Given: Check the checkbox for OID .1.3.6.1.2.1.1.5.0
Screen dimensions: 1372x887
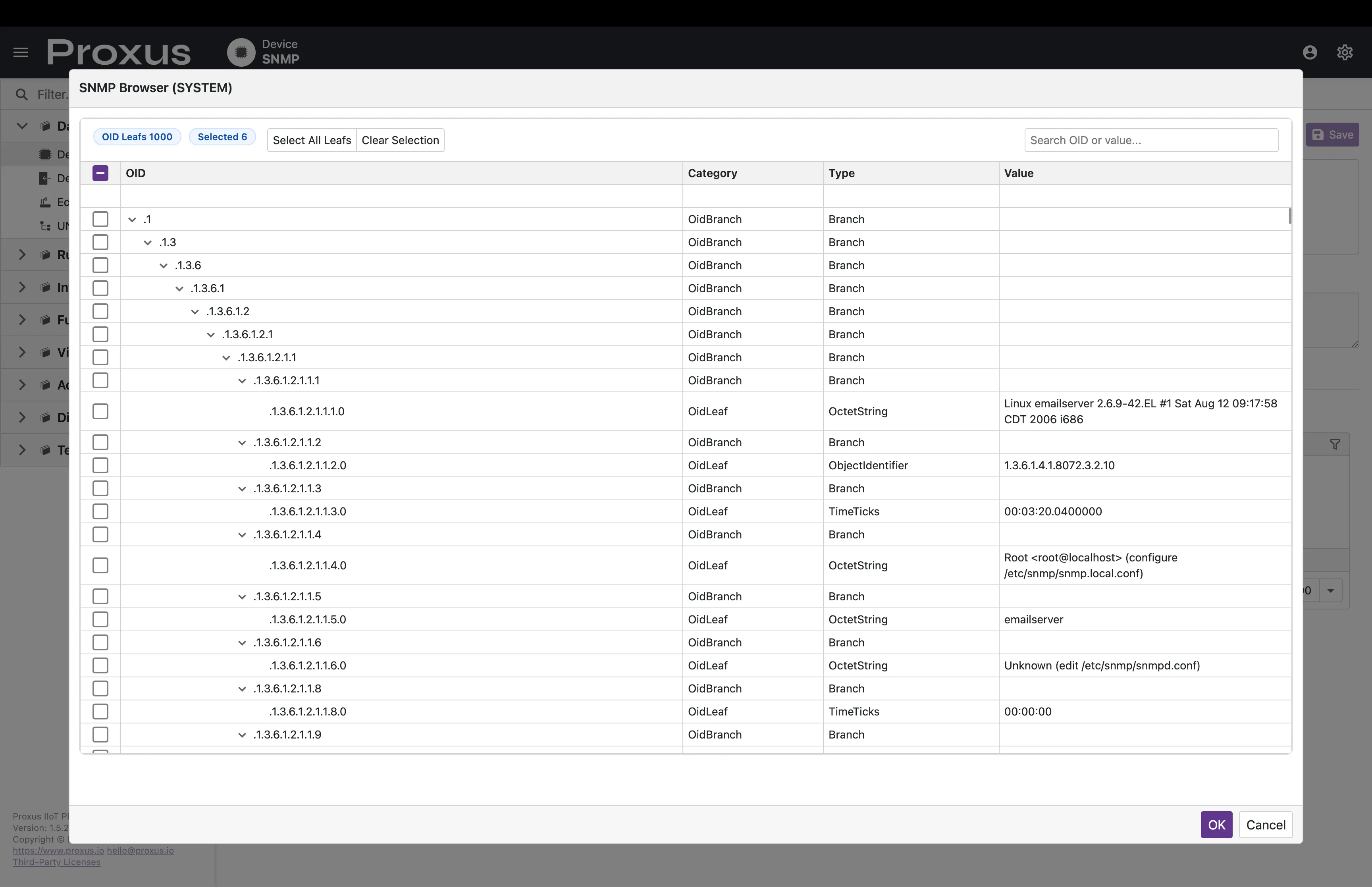Looking at the screenshot, I should click(100, 619).
